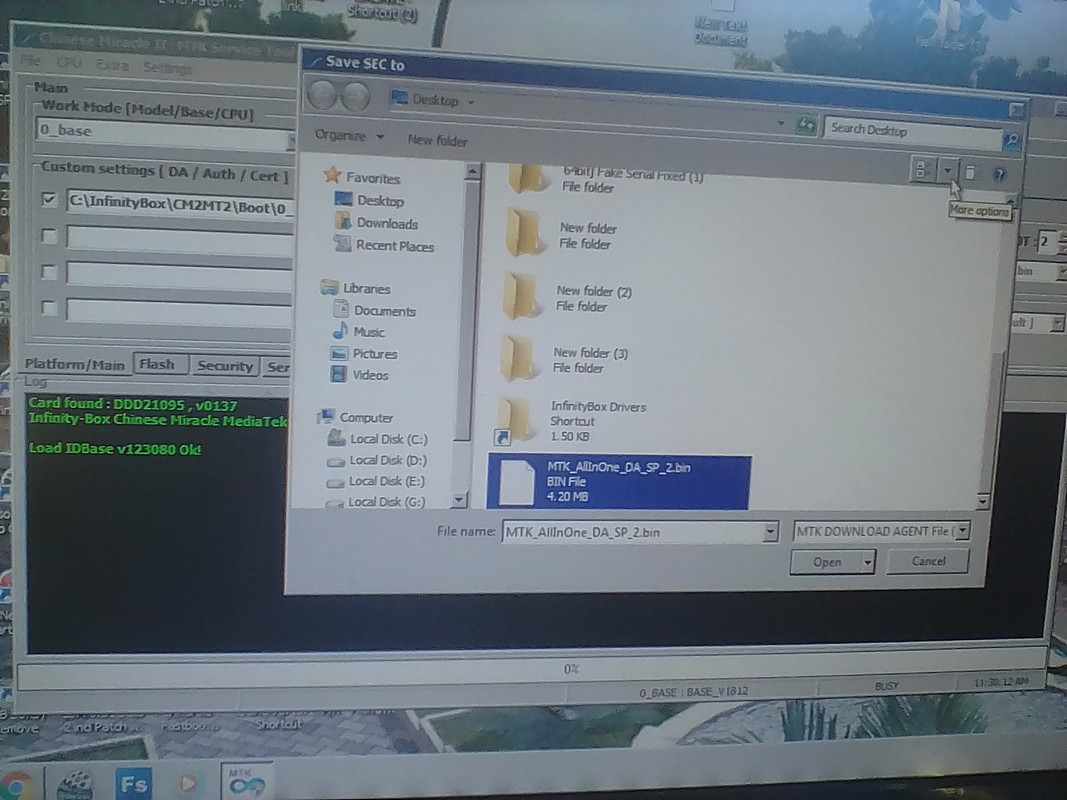Image resolution: width=1067 pixels, height=800 pixels.
Task: Click New folder in the dialog toolbar
Action: (x=438, y=141)
